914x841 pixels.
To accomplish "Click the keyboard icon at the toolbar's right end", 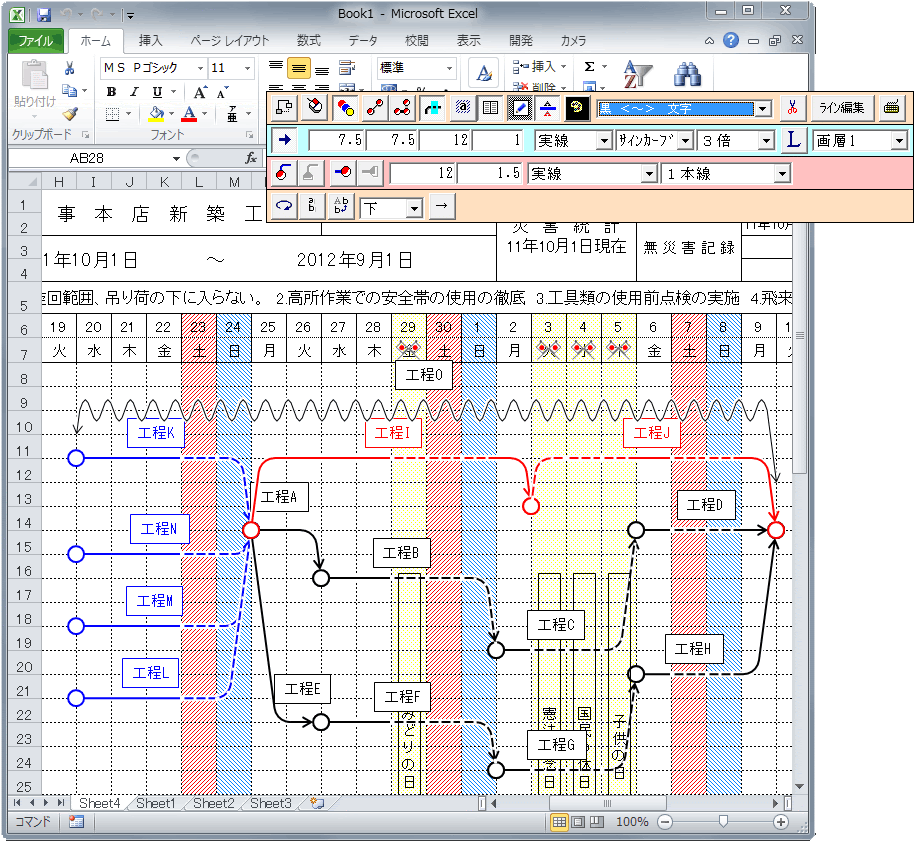I will (891, 107).
